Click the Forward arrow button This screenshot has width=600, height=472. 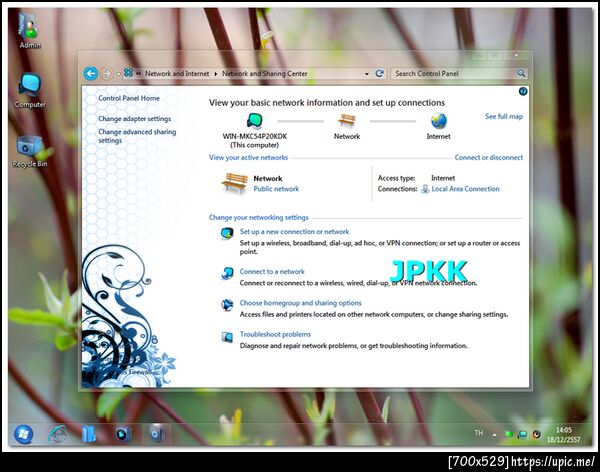click(106, 73)
